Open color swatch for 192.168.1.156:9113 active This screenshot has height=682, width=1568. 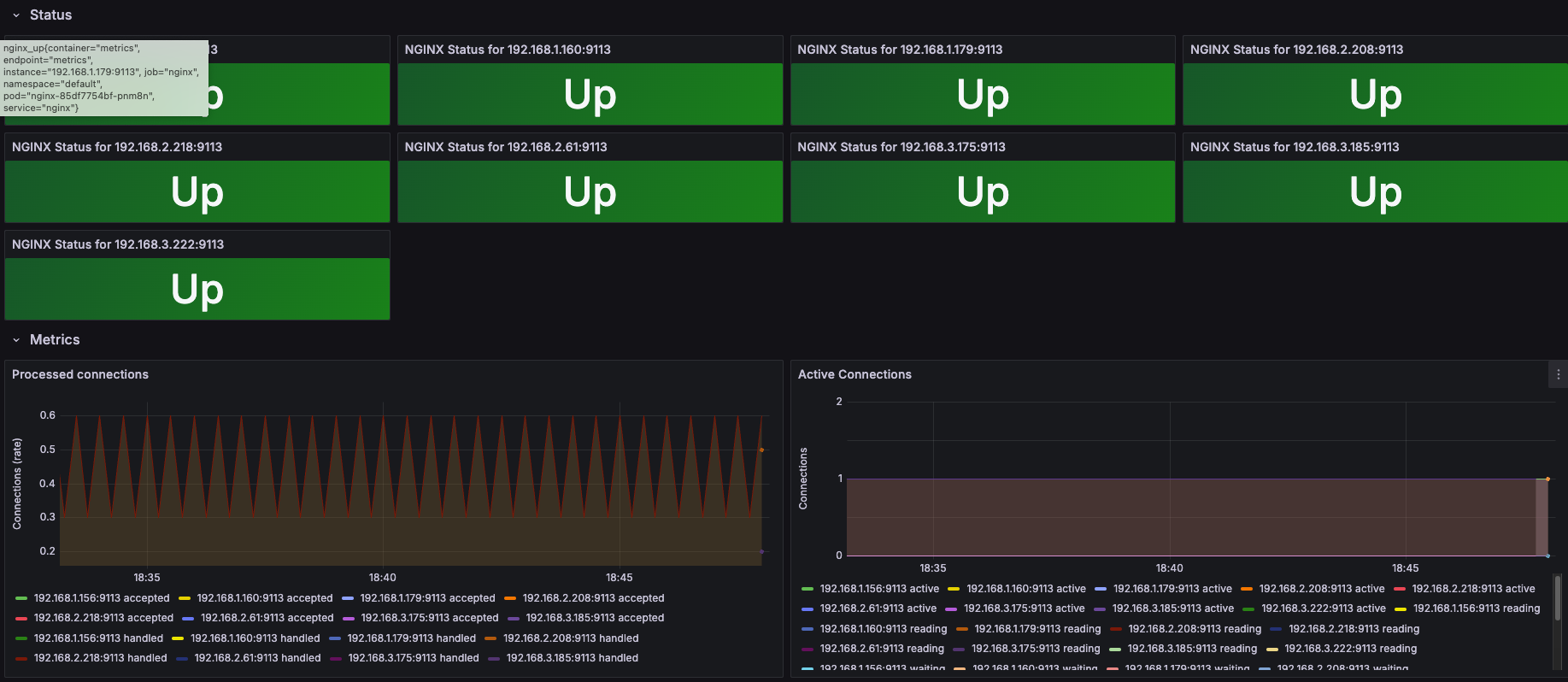(x=807, y=589)
